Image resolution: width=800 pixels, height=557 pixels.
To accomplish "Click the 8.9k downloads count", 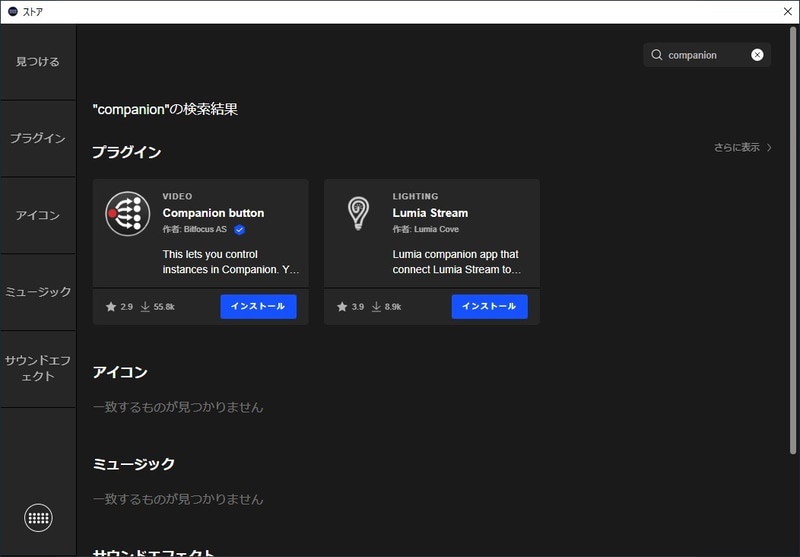I will pyautogui.click(x=393, y=307).
